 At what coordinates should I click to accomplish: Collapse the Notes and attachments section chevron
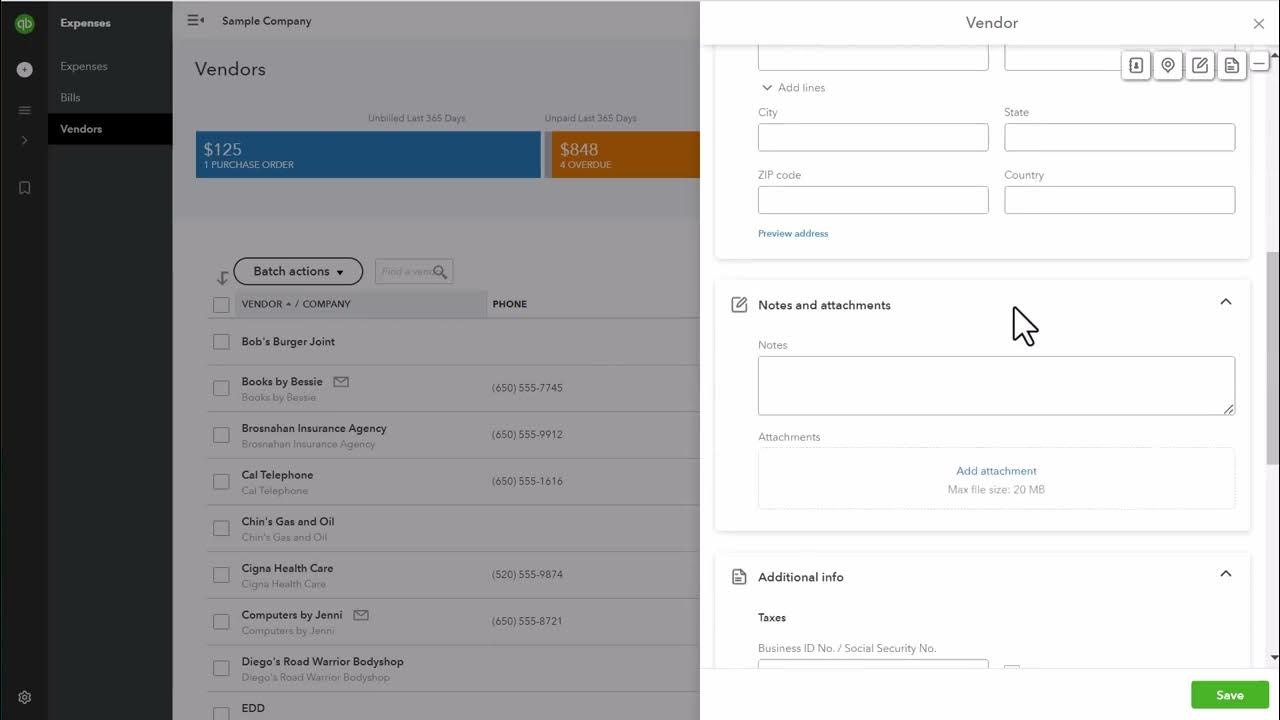(1225, 302)
